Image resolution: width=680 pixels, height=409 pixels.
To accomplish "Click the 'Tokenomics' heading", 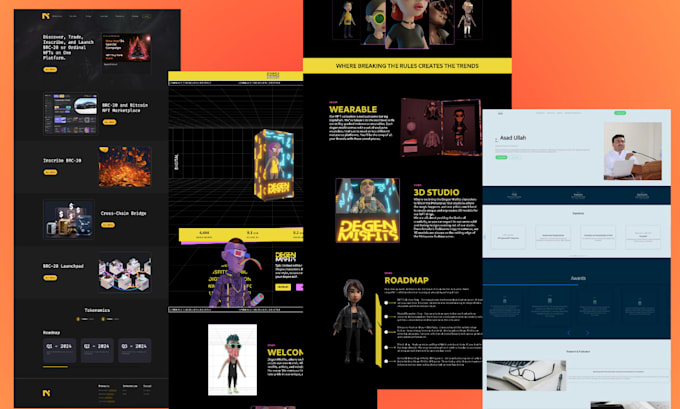I will (x=97, y=310).
